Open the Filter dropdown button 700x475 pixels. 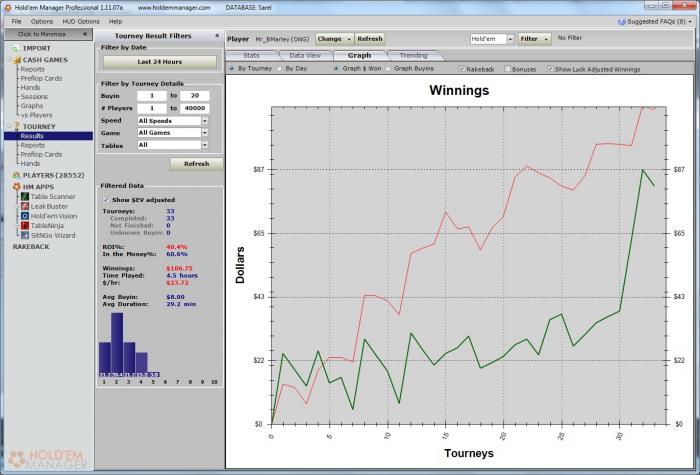pos(534,39)
